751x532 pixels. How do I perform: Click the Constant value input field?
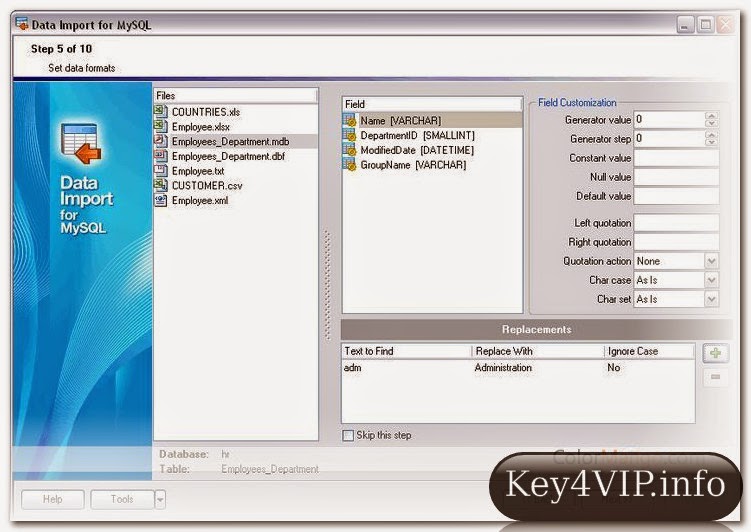[x=676, y=158]
